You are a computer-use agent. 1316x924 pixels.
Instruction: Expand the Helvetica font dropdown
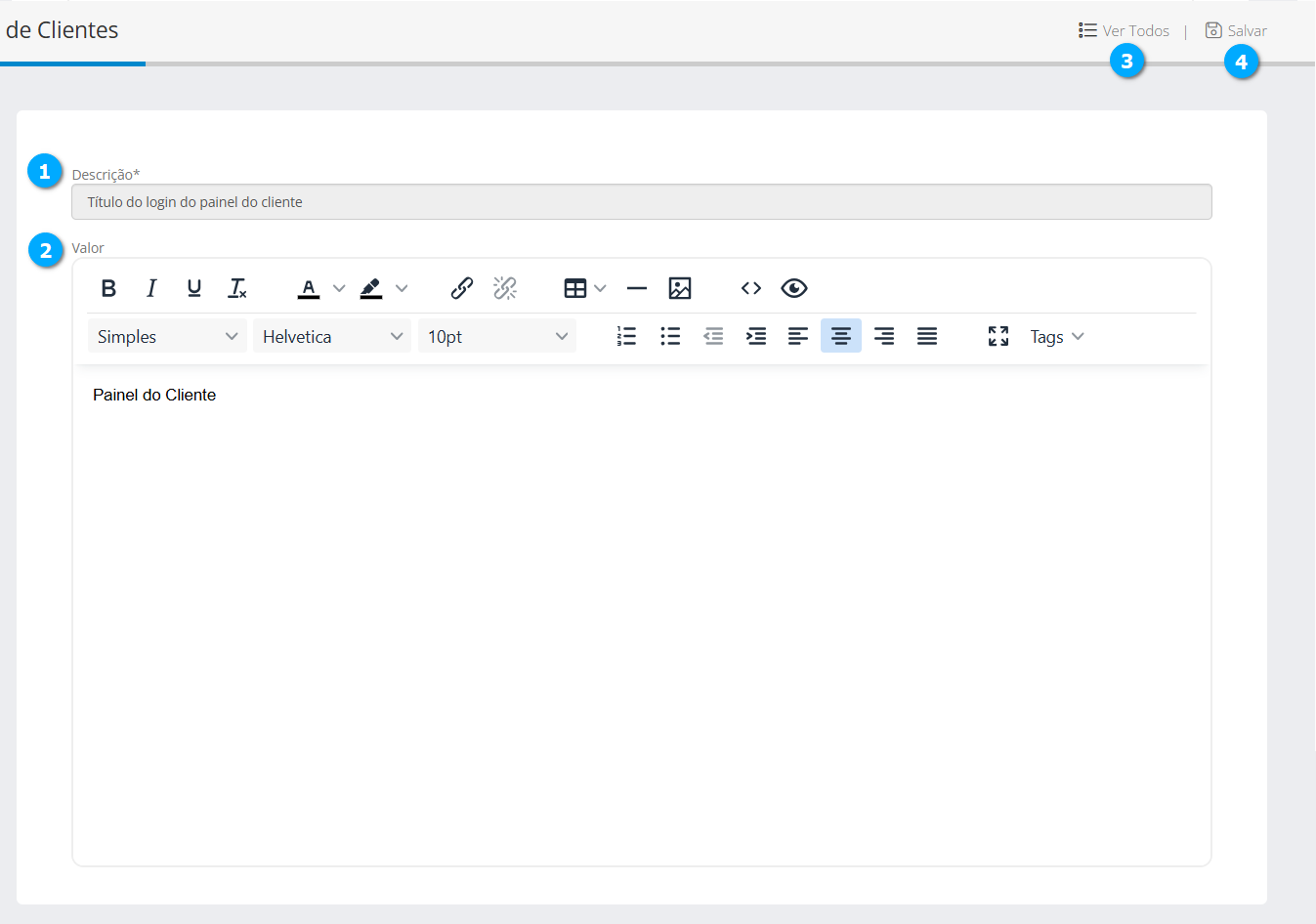pos(332,336)
